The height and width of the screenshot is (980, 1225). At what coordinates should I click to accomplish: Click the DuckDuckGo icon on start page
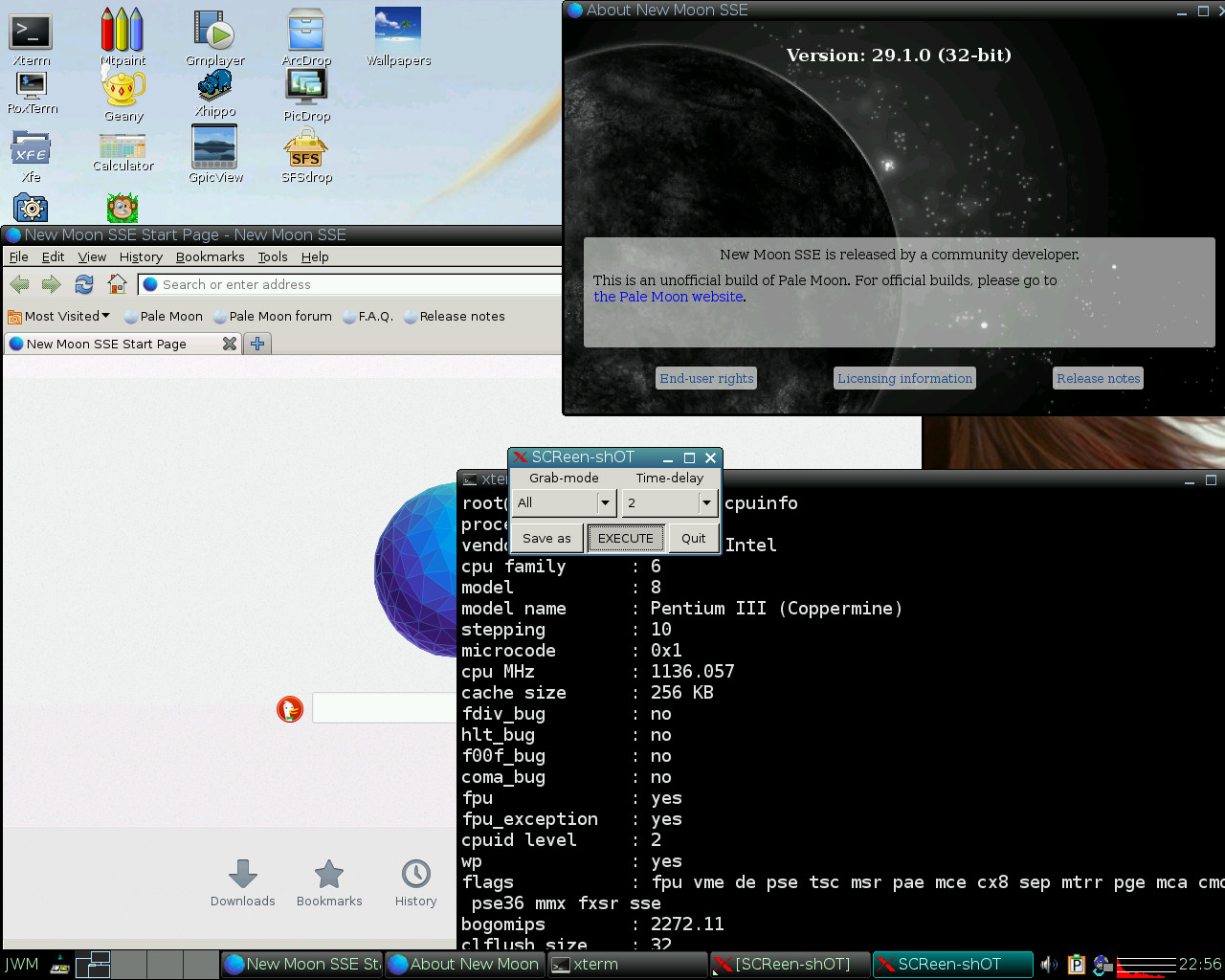(x=290, y=709)
